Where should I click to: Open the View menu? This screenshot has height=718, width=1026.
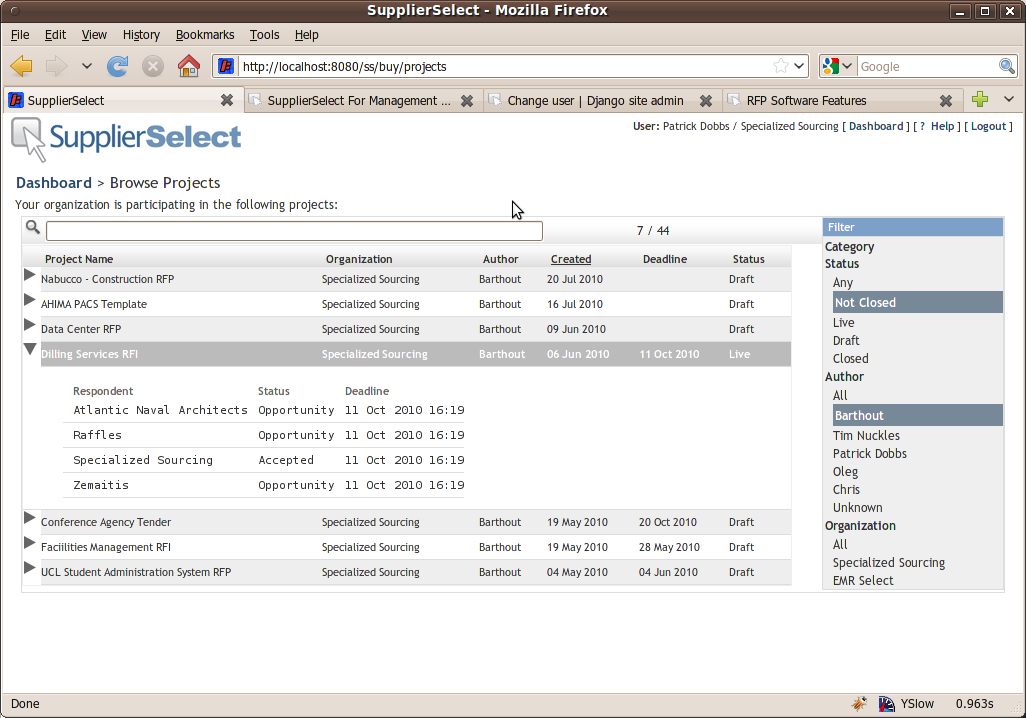tap(94, 35)
